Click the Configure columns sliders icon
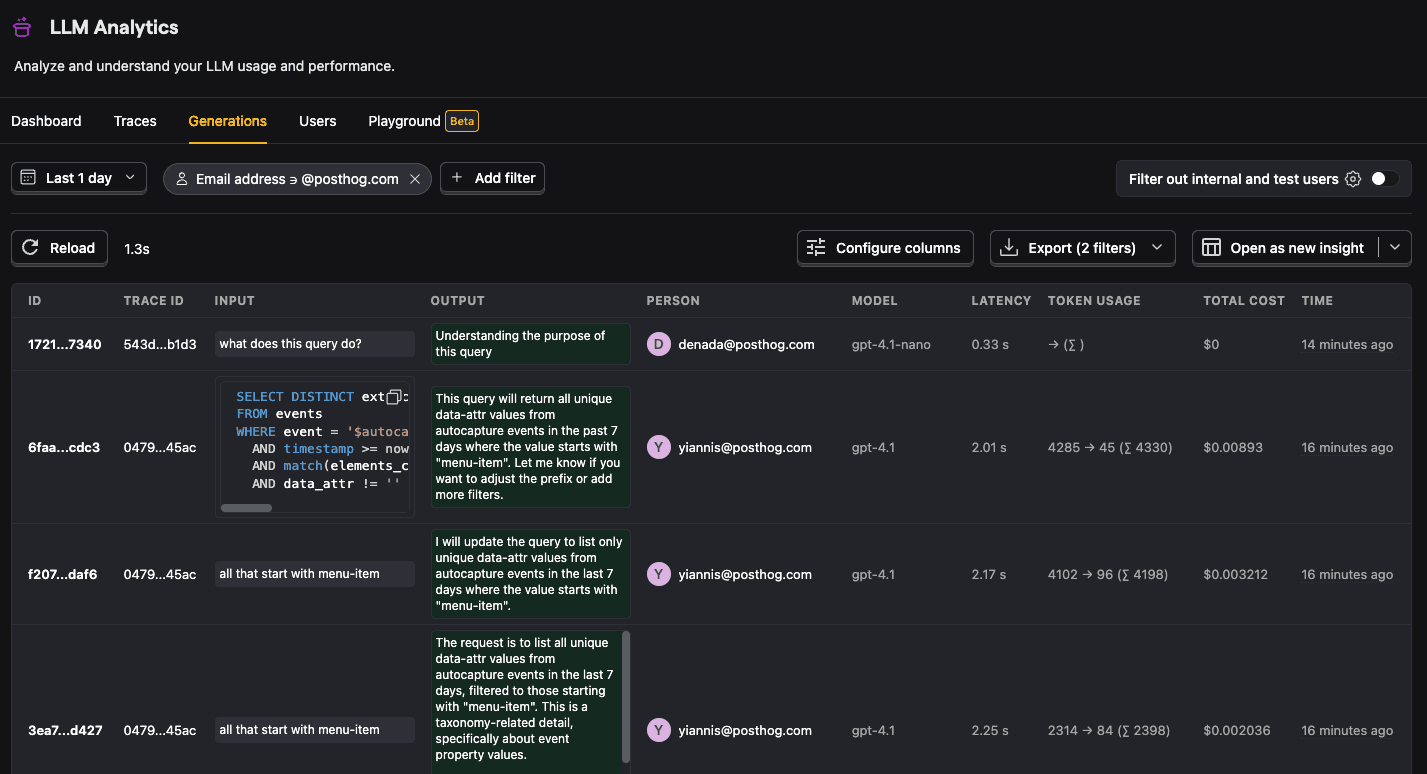 [816, 248]
